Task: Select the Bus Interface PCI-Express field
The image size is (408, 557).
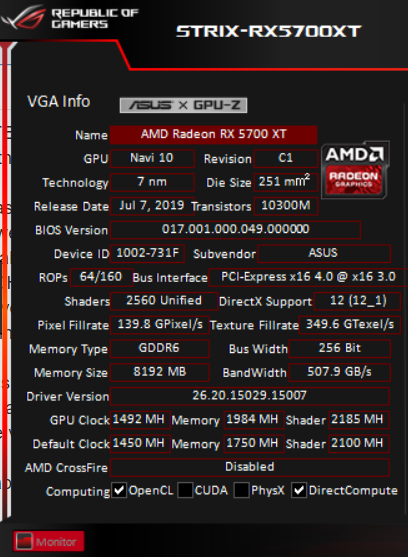Action: point(308,277)
